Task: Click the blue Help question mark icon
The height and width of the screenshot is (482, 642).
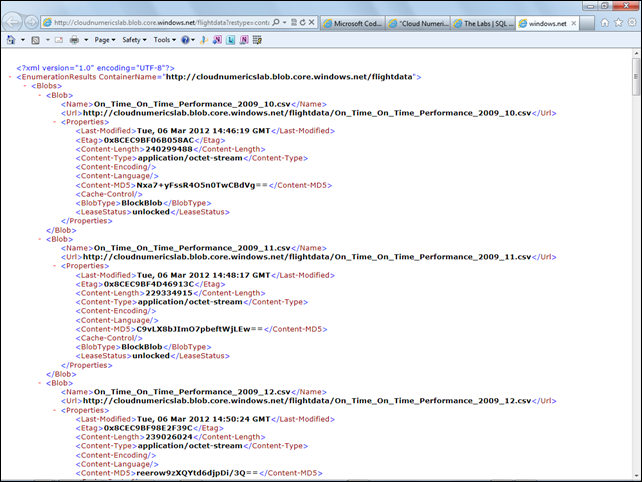Action: [x=185, y=40]
